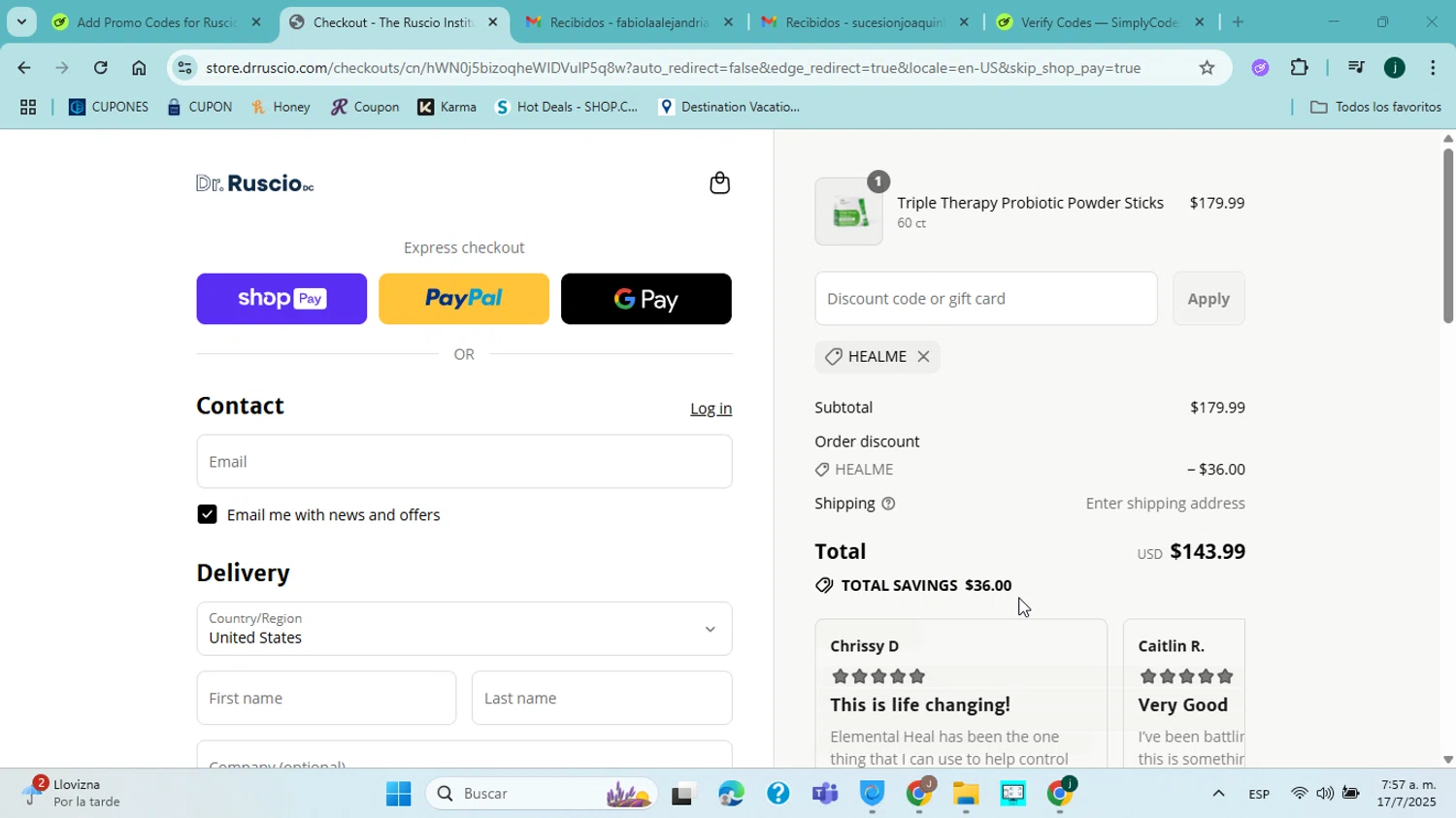Open the Todos los favoritos folder

[x=1375, y=108]
